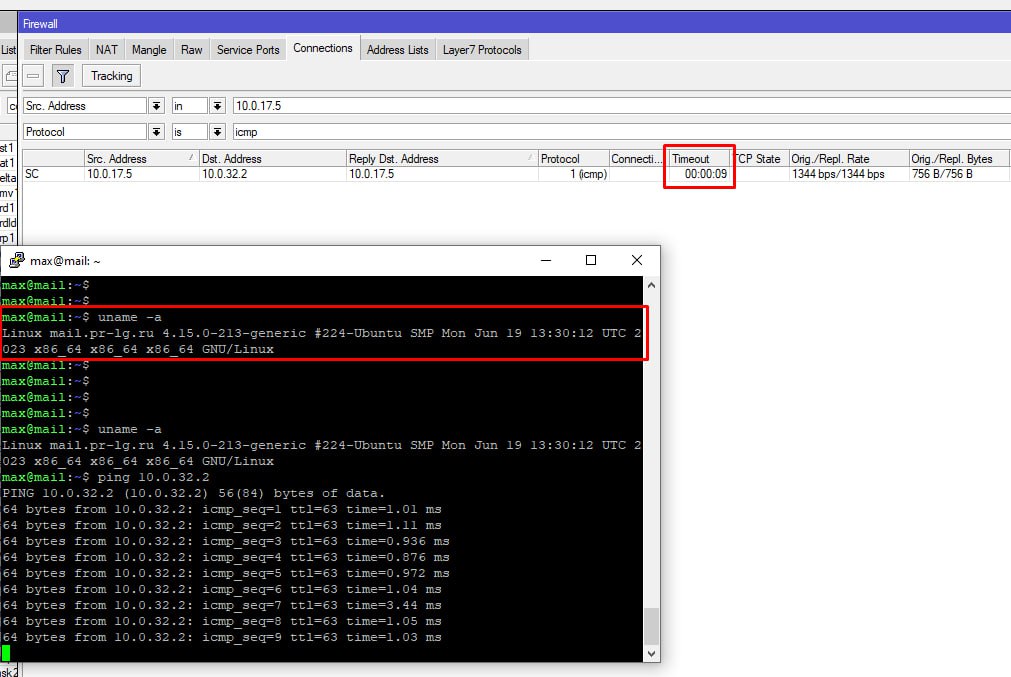Open the Protocol filter field dropdown
Screen dimensions: 1011x677
157,132
